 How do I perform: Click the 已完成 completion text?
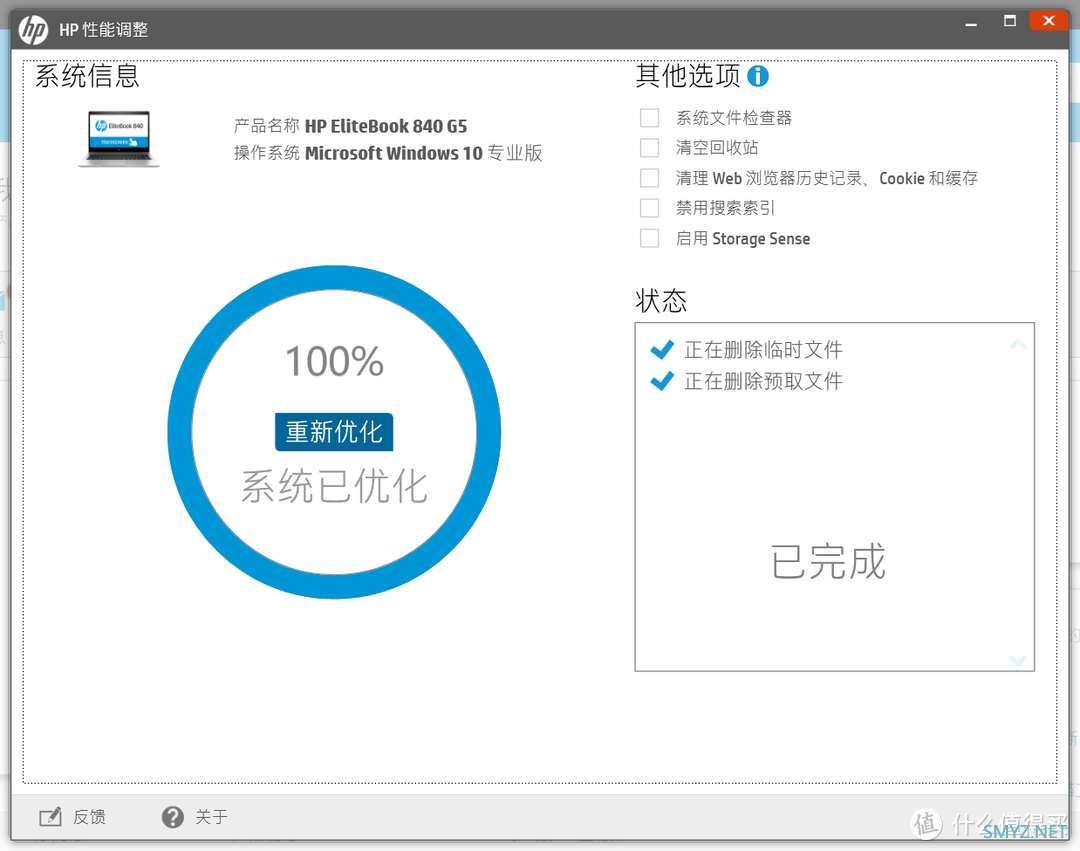828,561
